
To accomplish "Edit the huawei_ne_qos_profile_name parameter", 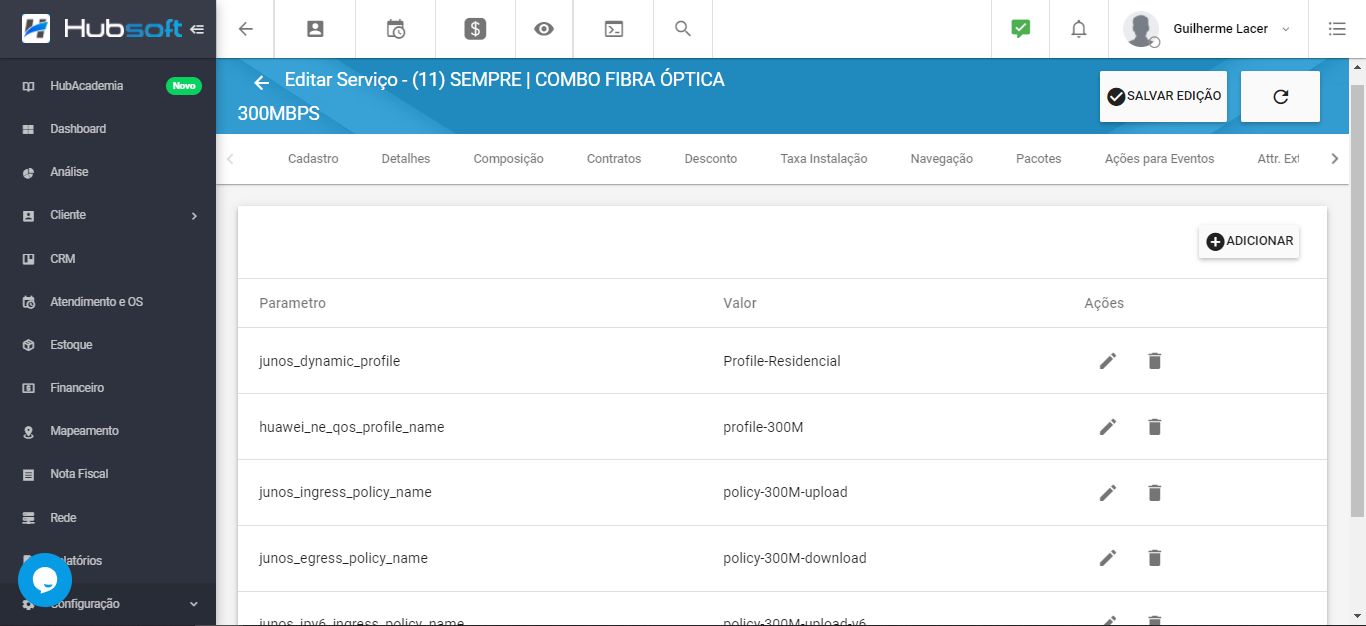I will coord(1108,427).
